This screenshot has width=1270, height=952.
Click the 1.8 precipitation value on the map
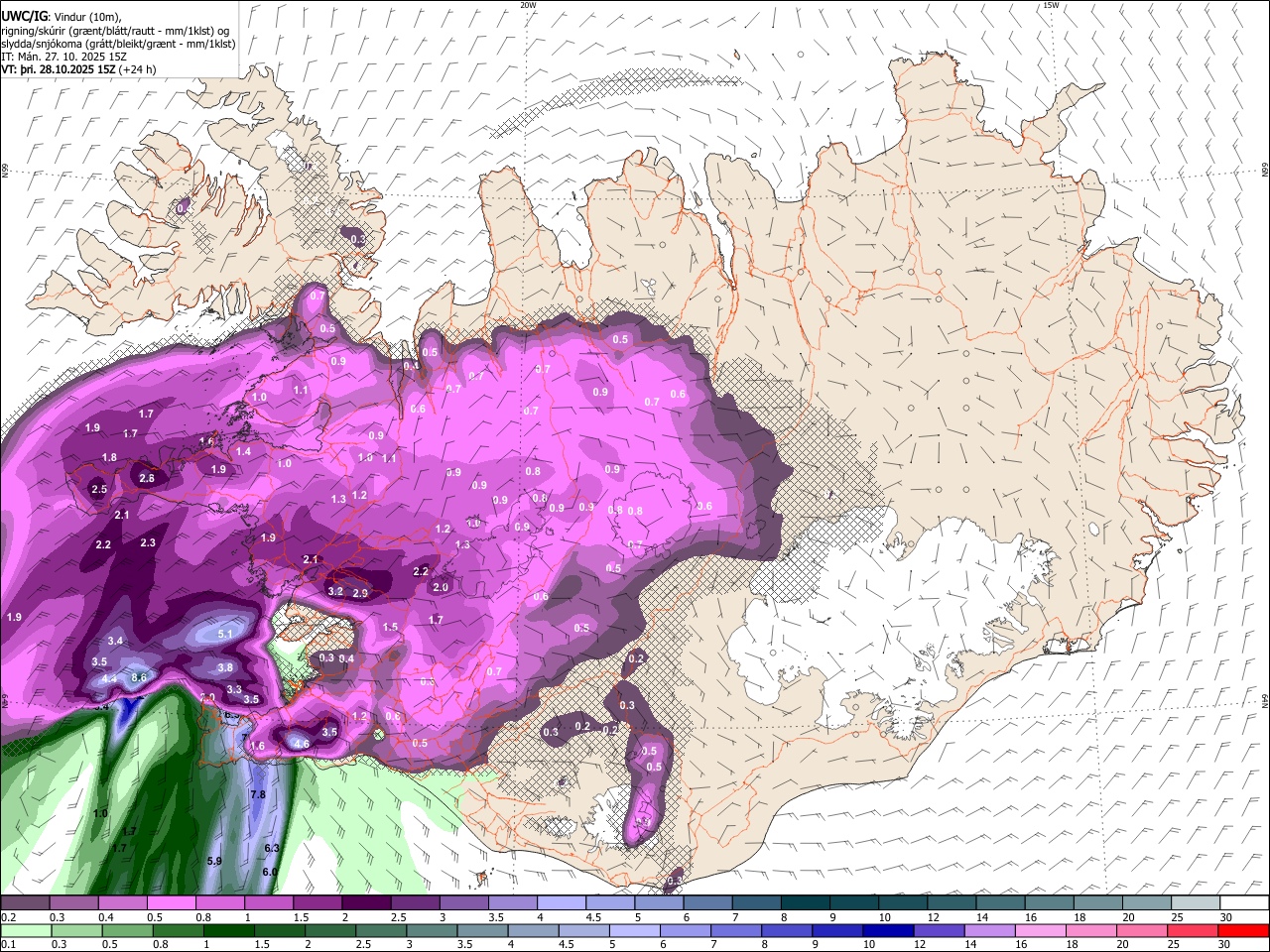click(109, 458)
